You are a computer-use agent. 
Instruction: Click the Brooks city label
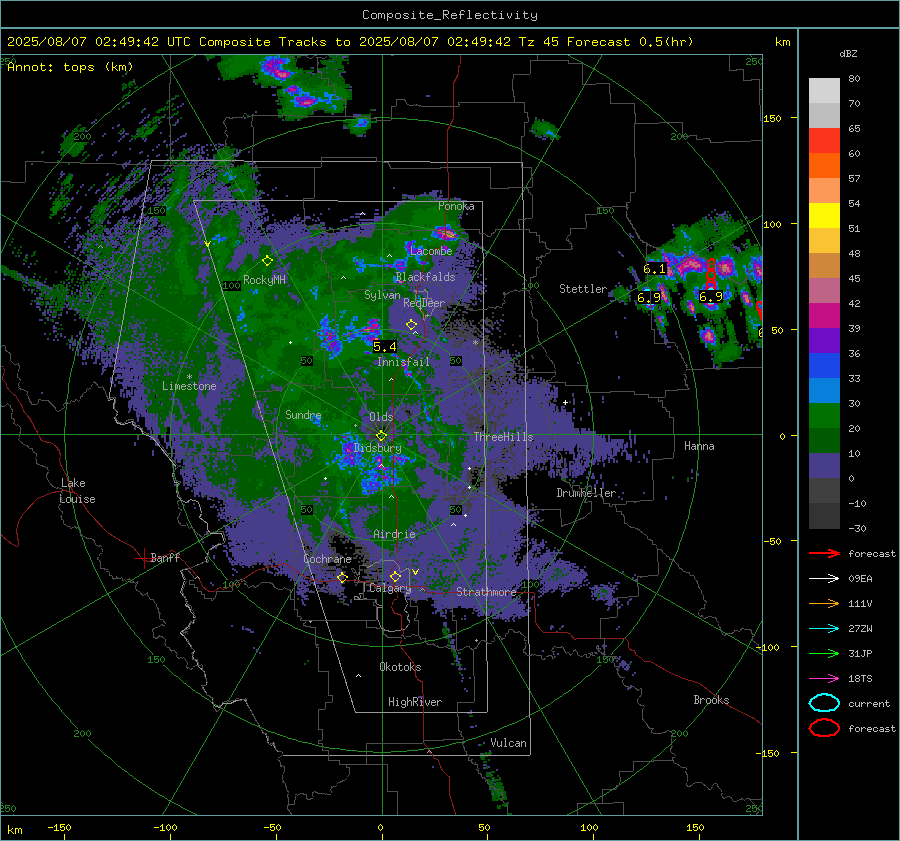(711, 700)
